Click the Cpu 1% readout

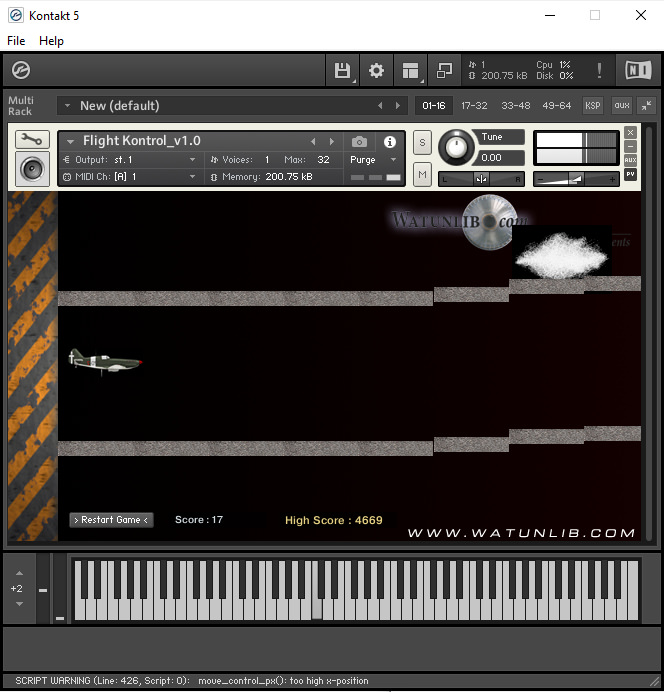(553, 65)
